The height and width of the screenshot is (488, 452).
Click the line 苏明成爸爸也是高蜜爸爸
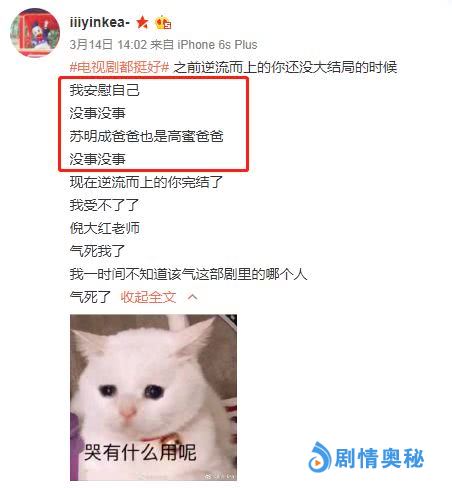coord(146,136)
